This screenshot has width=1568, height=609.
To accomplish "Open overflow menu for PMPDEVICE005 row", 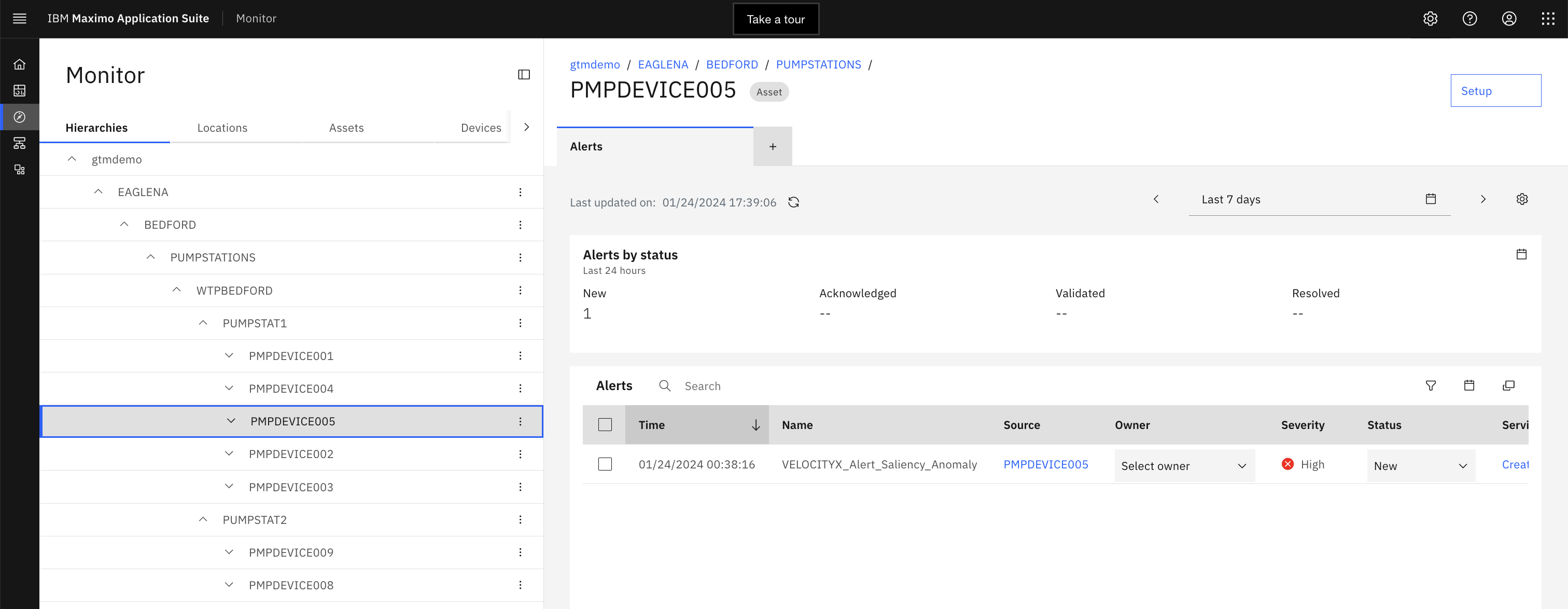I will (x=521, y=421).
